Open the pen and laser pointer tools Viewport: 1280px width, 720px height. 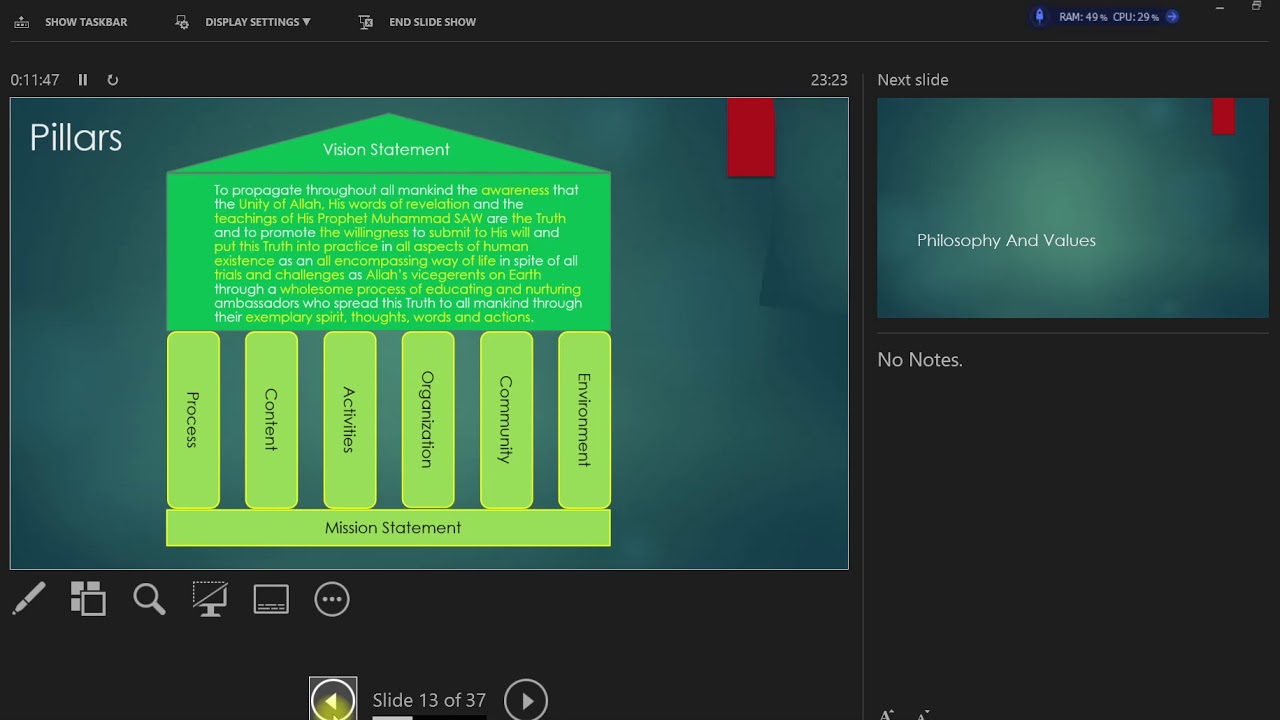[29, 599]
